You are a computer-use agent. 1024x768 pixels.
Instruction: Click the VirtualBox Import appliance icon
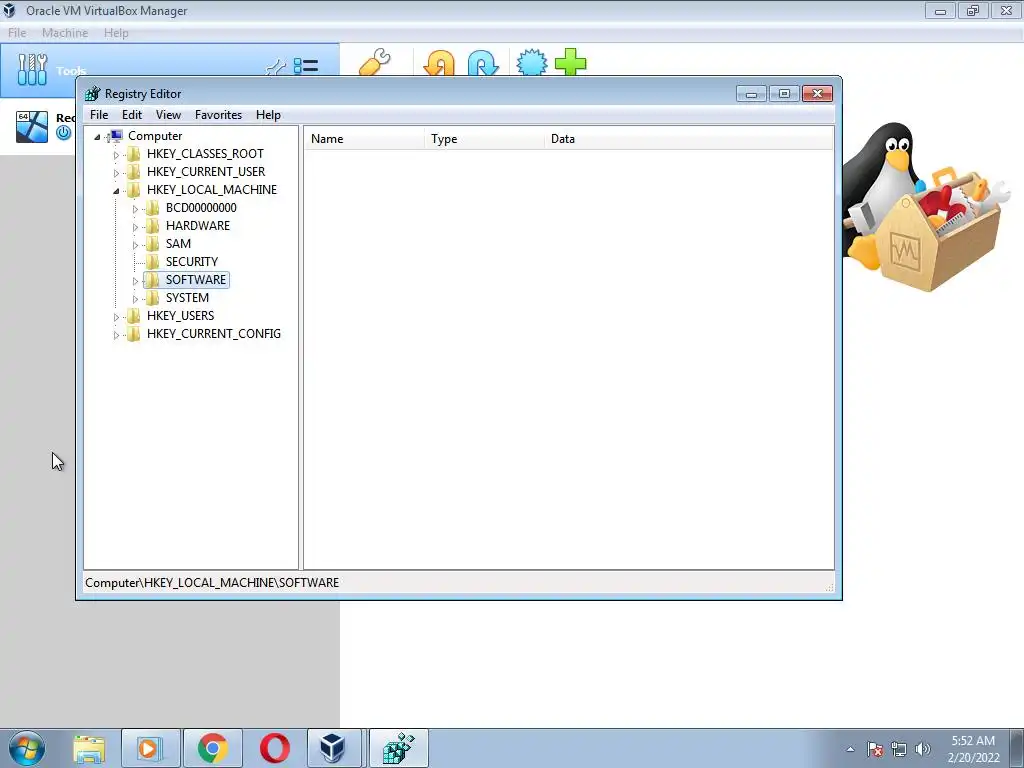(439, 63)
